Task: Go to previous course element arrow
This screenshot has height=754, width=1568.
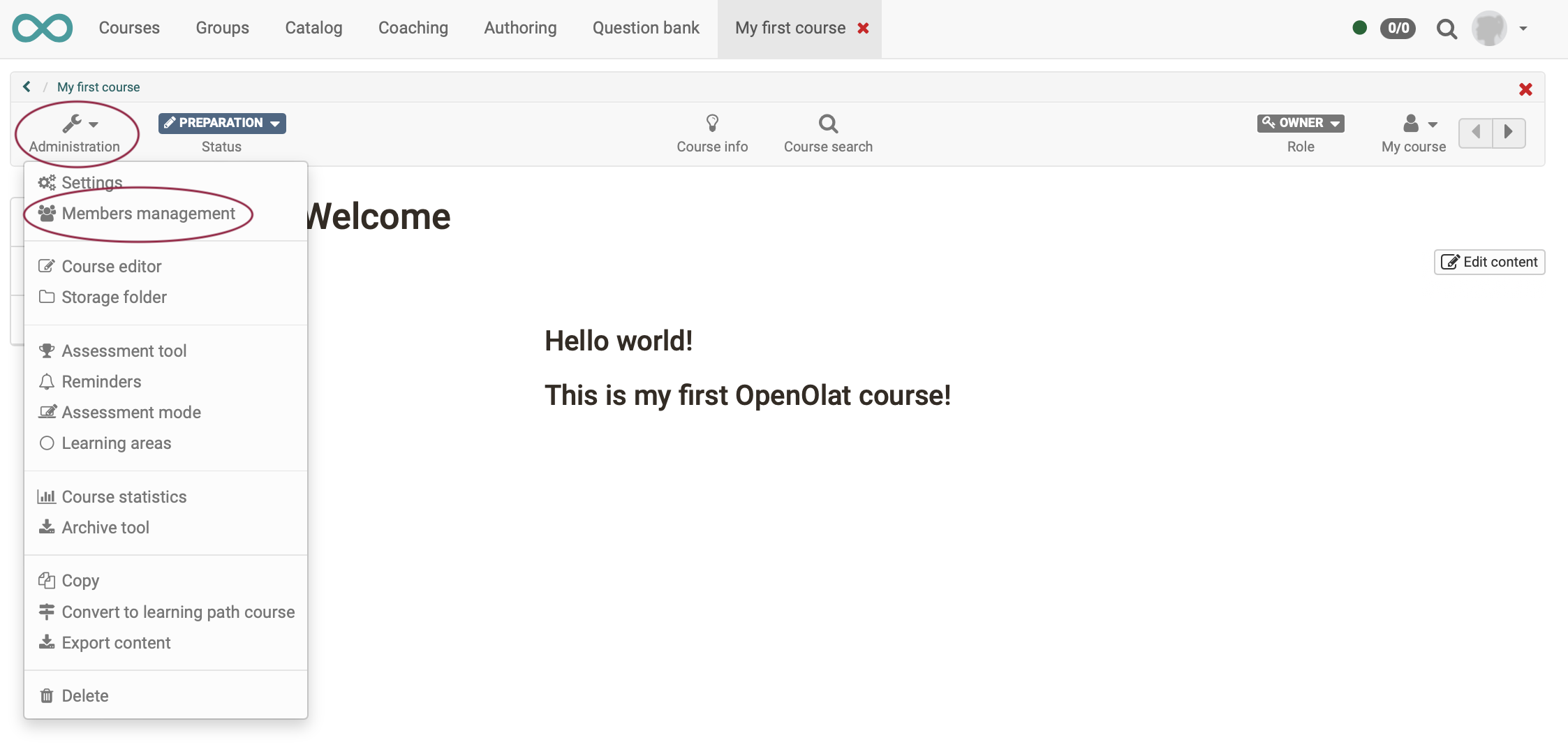Action: click(x=1475, y=132)
